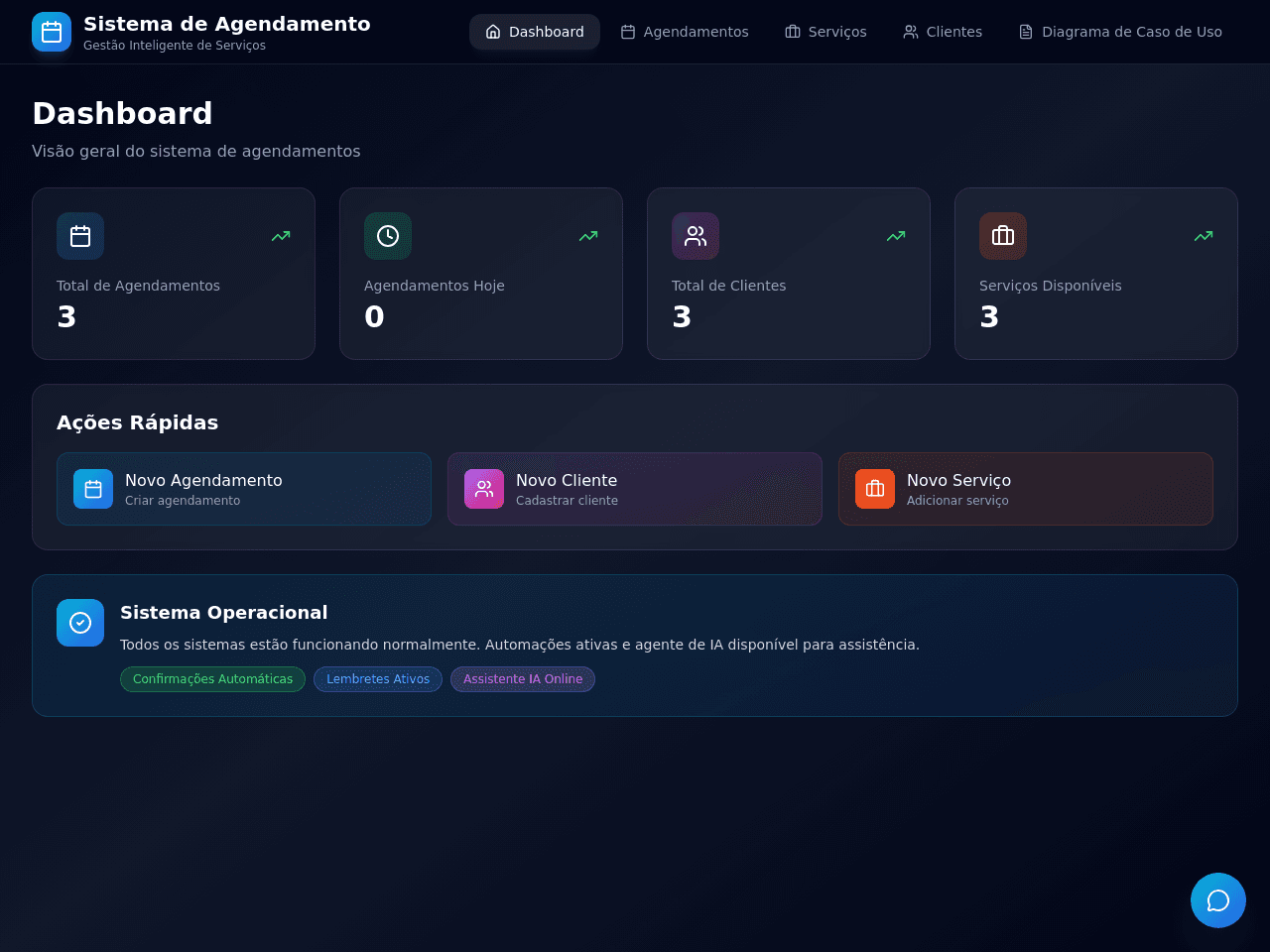Open the Clientes tab

(943, 32)
